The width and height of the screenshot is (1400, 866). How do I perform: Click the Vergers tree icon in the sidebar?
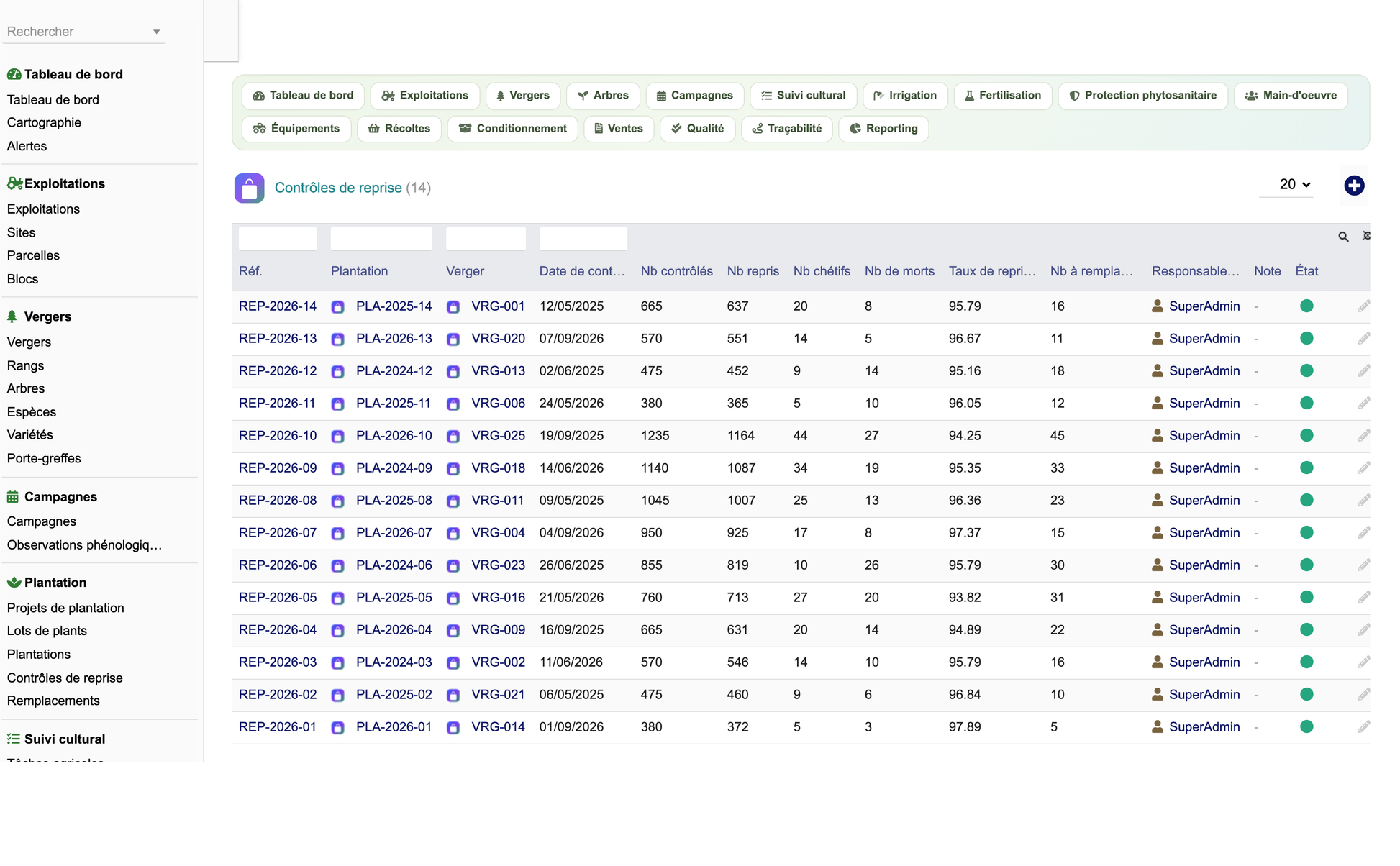click(12, 316)
